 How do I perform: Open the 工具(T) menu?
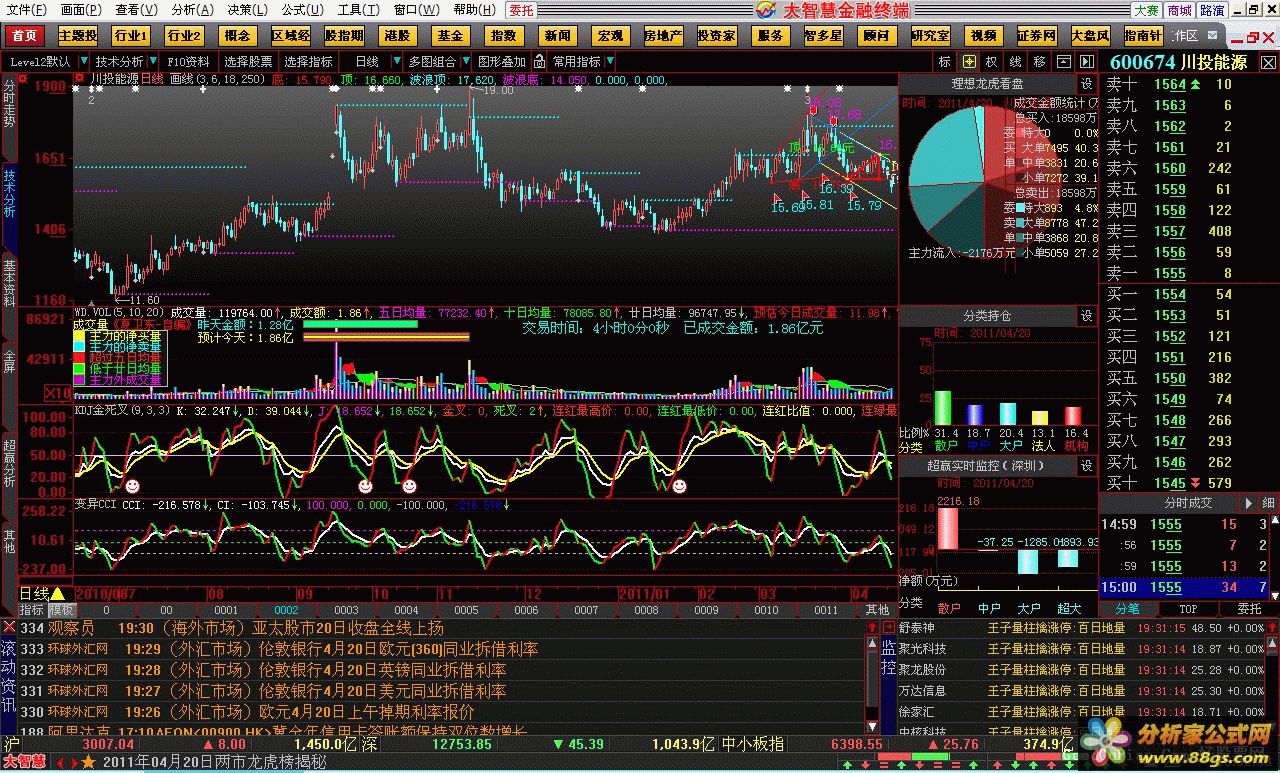357,10
